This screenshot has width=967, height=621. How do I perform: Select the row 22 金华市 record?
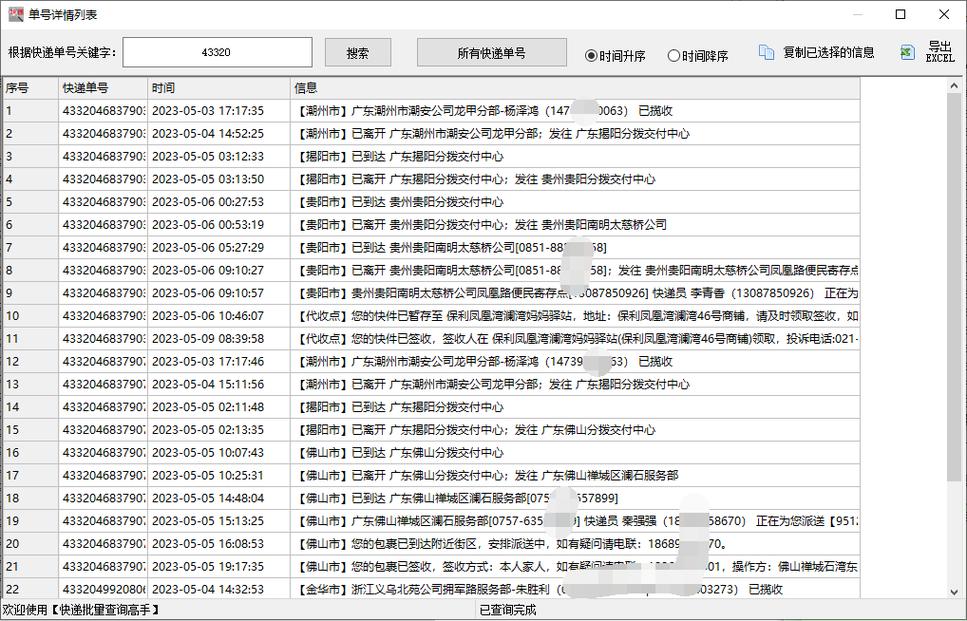coord(400,589)
